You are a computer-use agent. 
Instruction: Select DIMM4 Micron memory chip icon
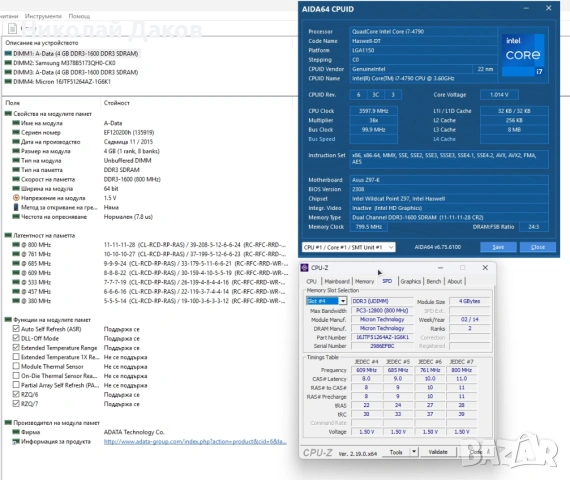pyautogui.click(x=8, y=81)
